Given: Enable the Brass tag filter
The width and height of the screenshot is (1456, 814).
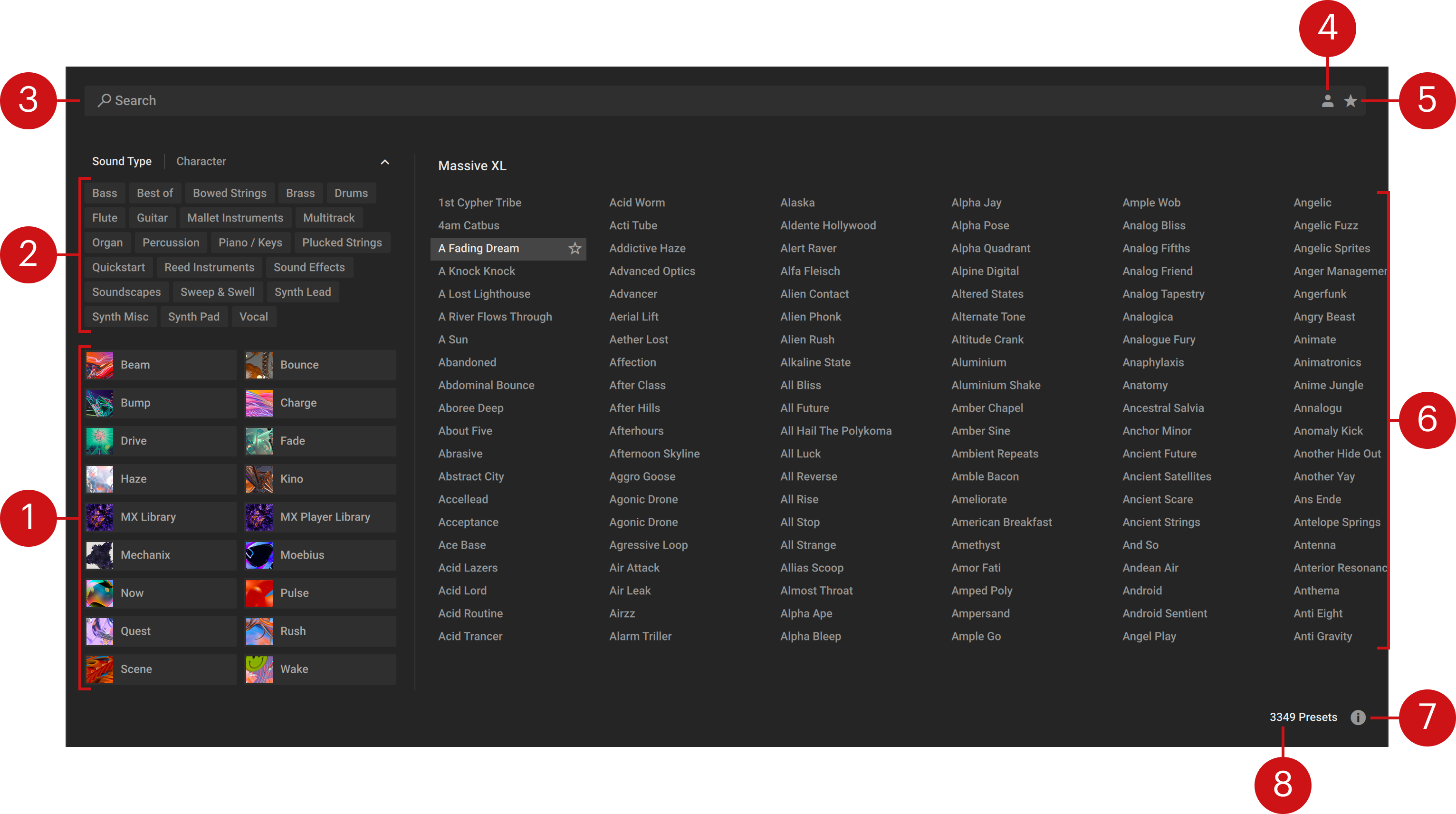Looking at the screenshot, I should coord(300,194).
